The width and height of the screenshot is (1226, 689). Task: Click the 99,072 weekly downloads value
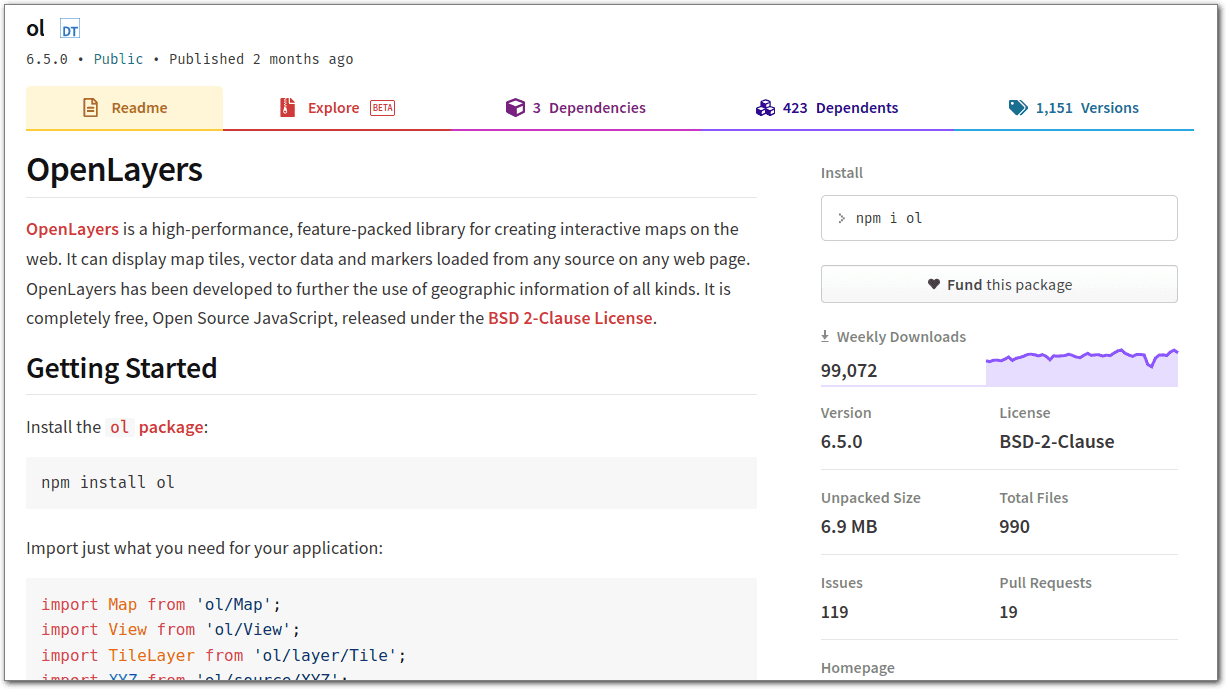click(x=849, y=371)
